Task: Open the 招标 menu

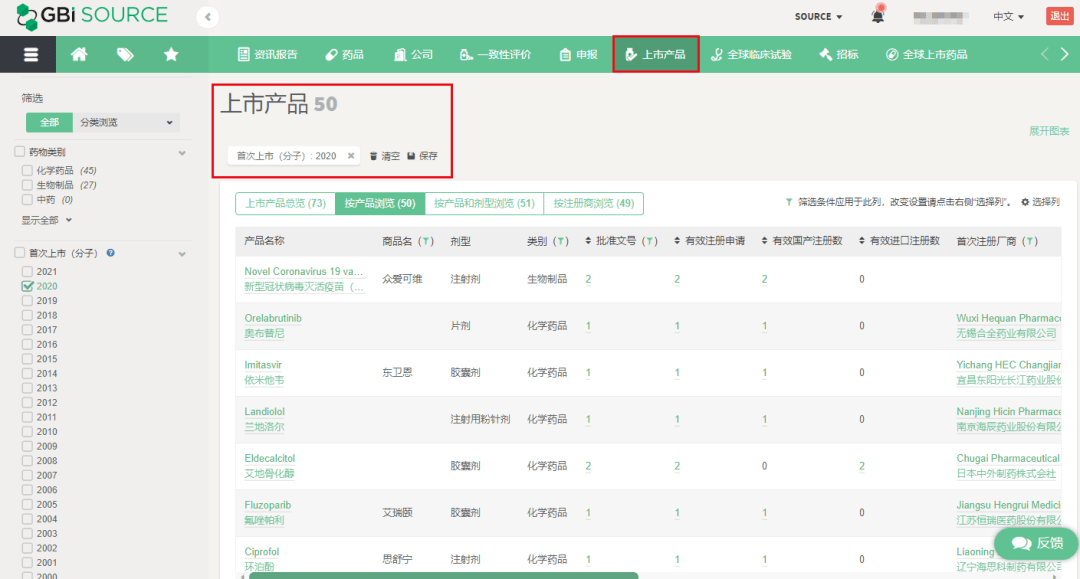Action: (838, 54)
